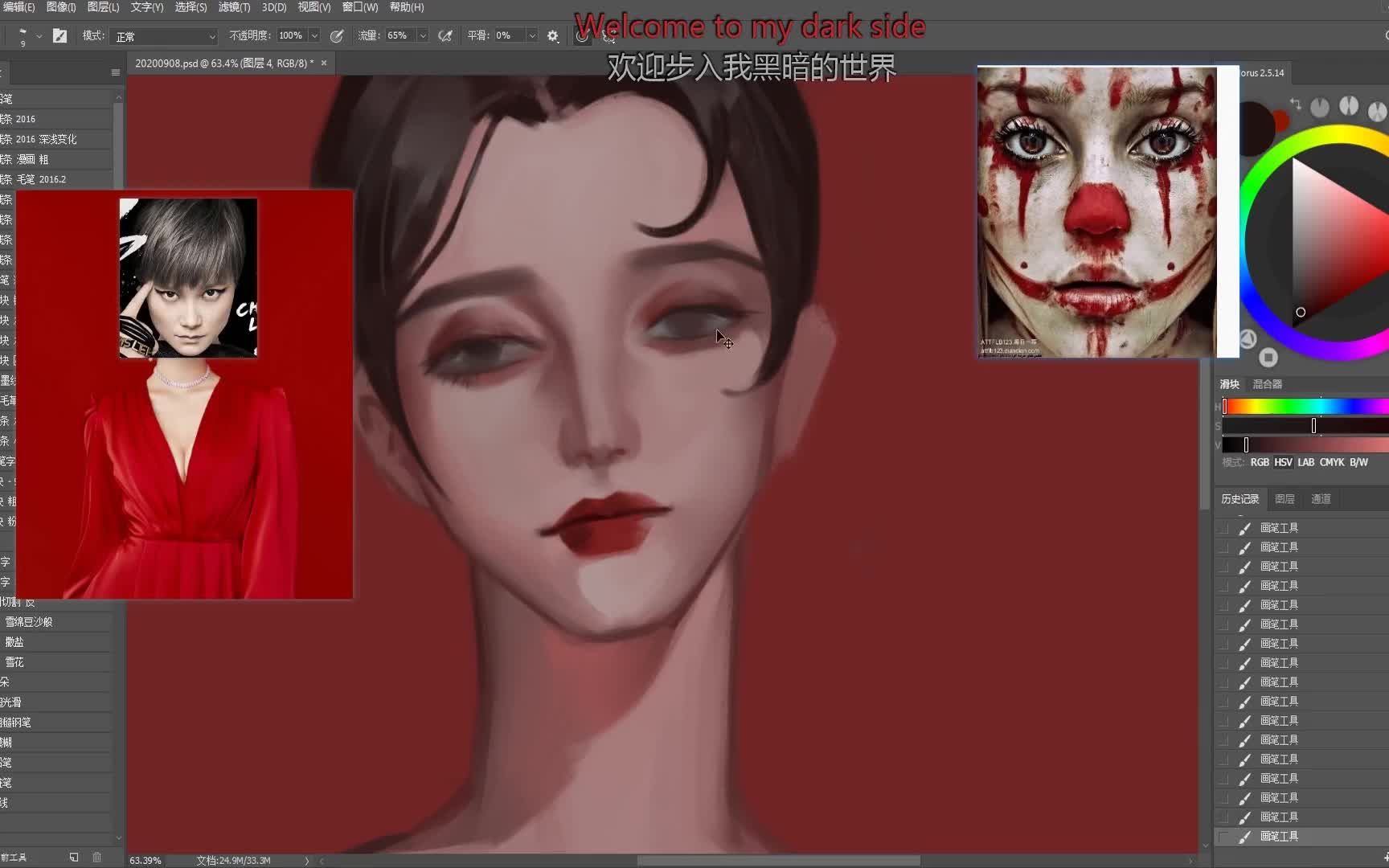Viewport: 1389px width, 868px height.
Task: Enable airbrush build-up icon
Action: click(x=445, y=35)
